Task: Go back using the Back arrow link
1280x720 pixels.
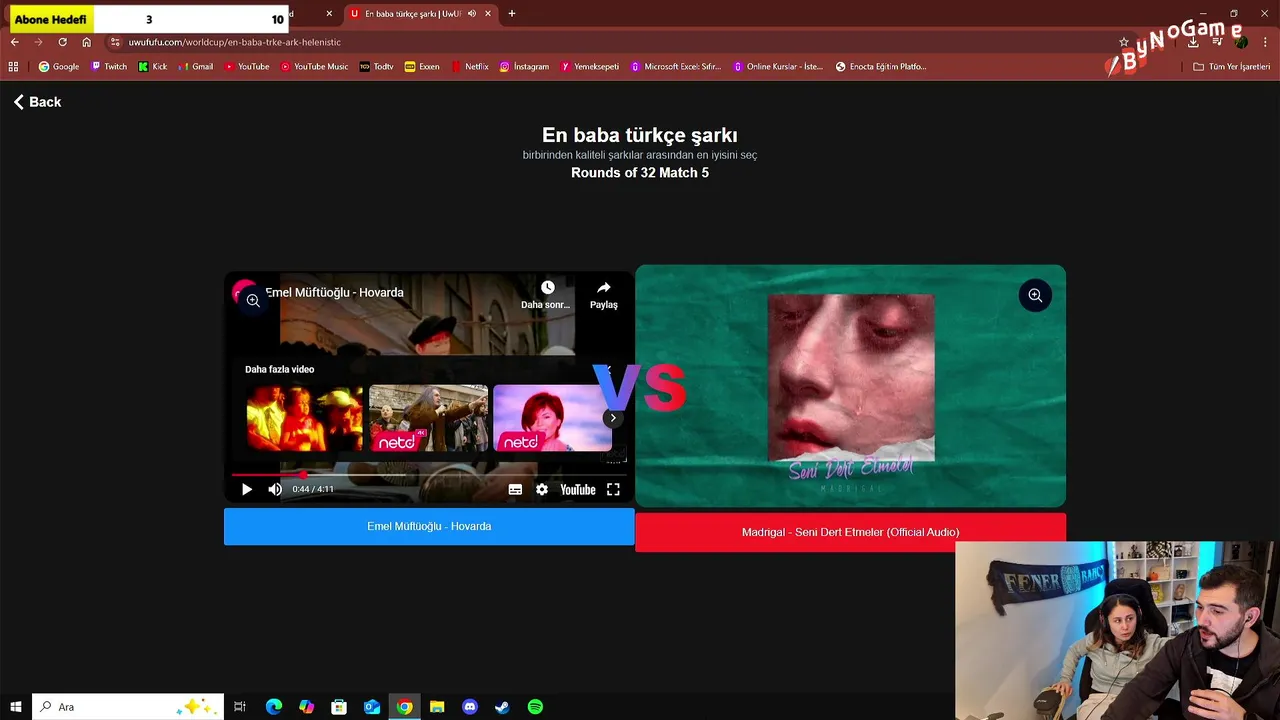Action: tap(37, 102)
